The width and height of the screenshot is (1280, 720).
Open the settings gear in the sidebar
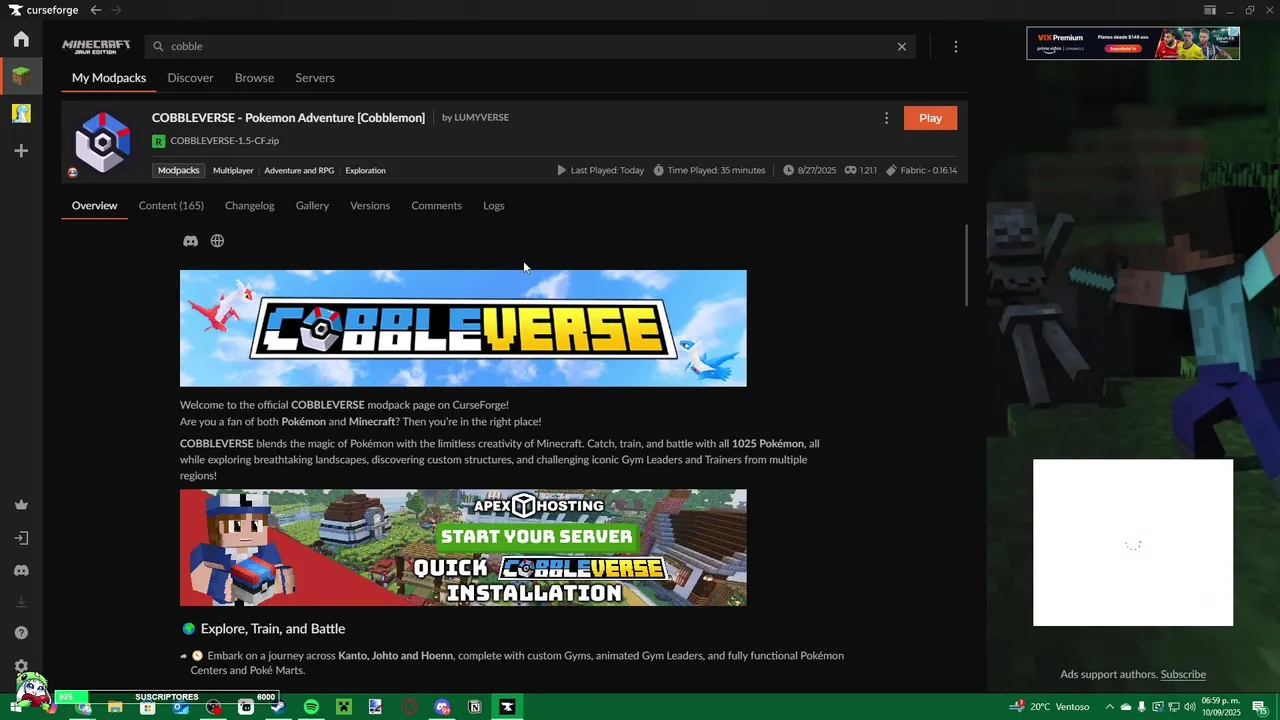tap(21, 666)
